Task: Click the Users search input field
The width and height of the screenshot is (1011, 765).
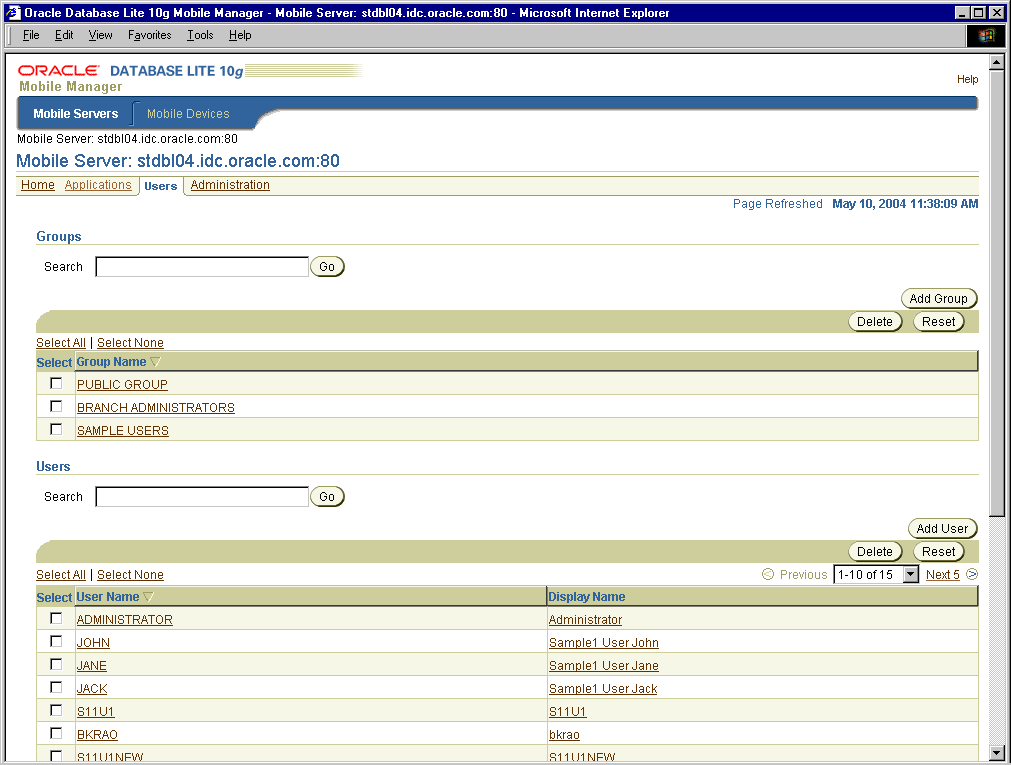Action: [202, 497]
